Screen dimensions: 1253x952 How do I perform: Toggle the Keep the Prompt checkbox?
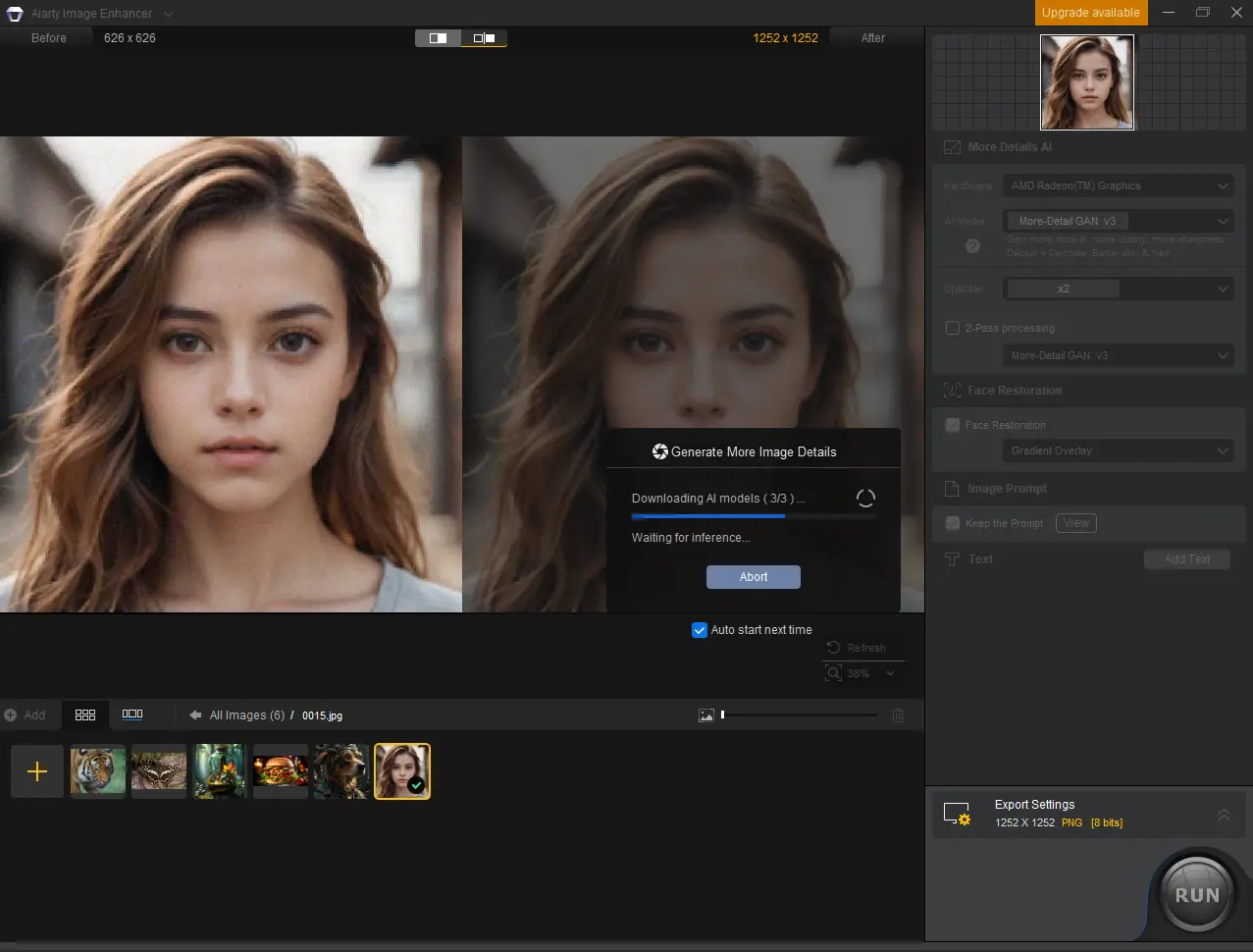[x=952, y=523]
